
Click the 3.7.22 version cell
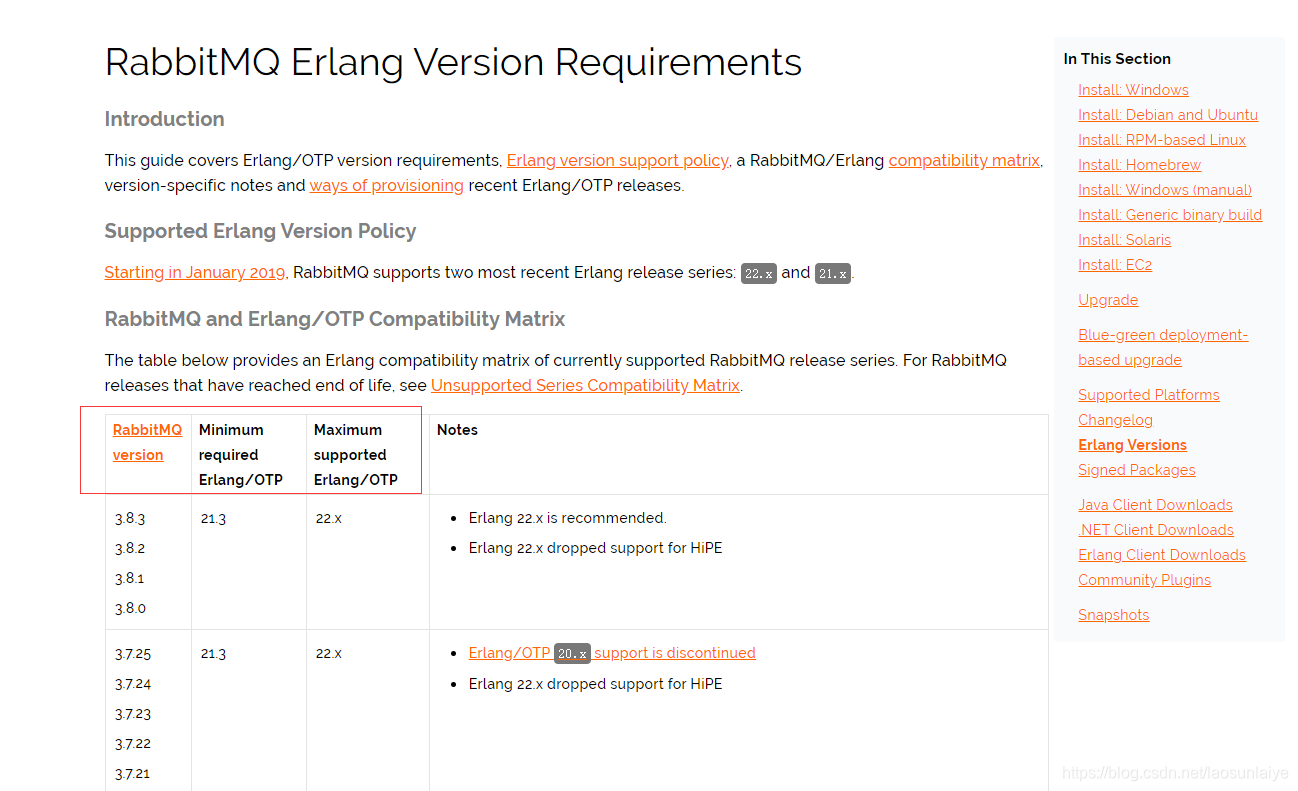[x=133, y=744]
